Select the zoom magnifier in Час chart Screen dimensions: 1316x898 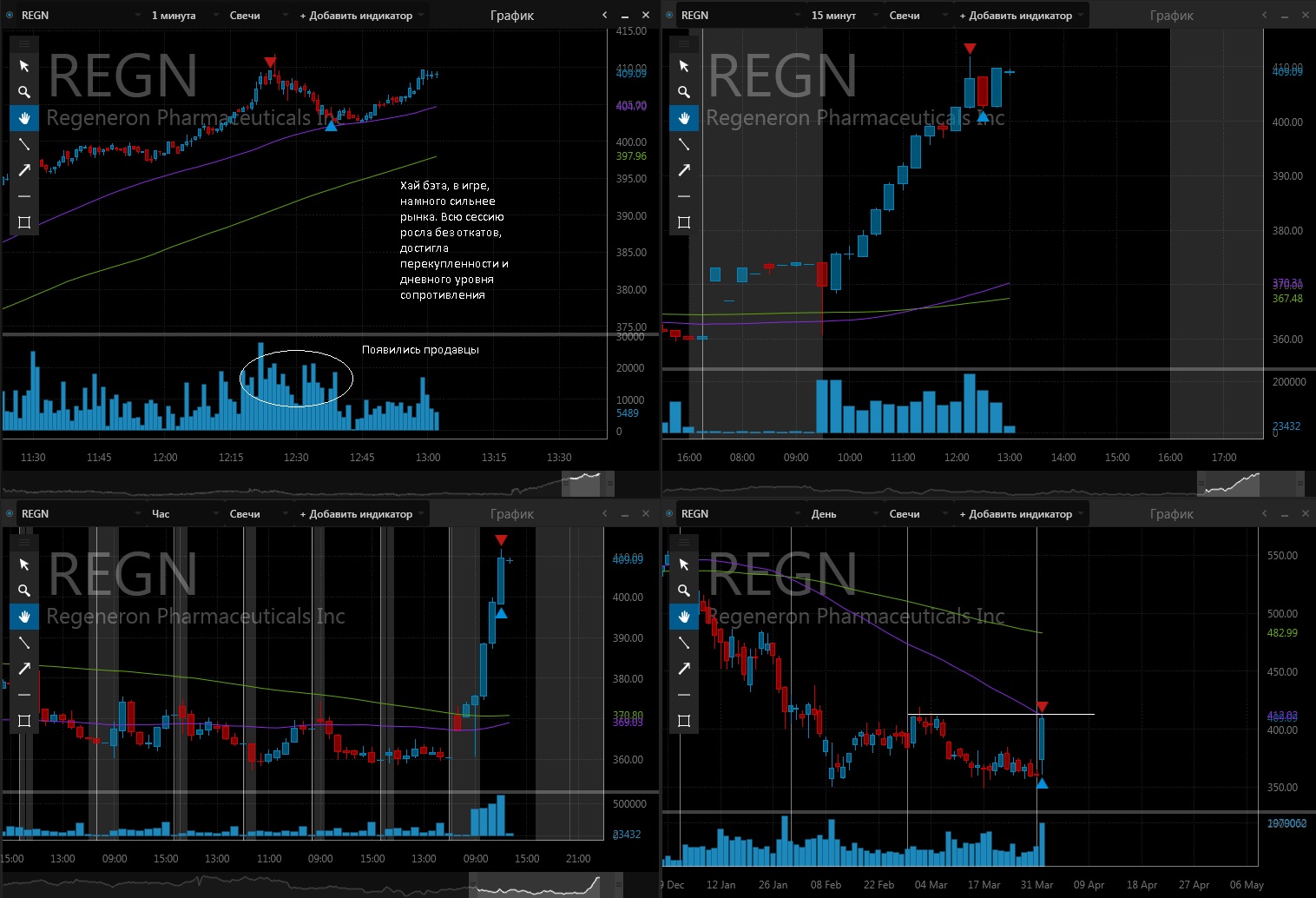(24, 591)
